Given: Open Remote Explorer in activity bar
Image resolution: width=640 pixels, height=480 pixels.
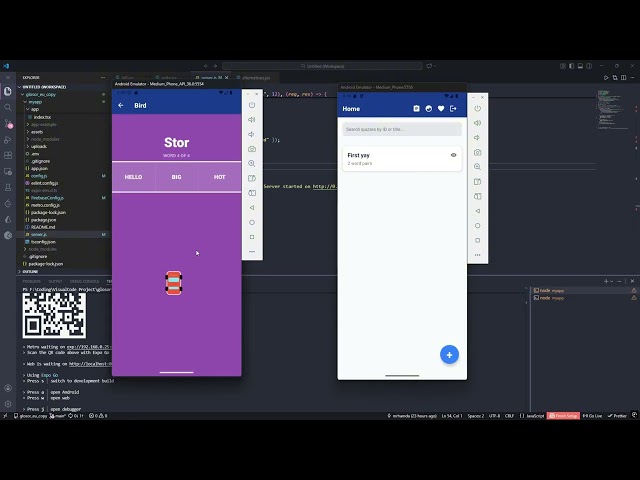Looking at the screenshot, I should click(8, 171).
